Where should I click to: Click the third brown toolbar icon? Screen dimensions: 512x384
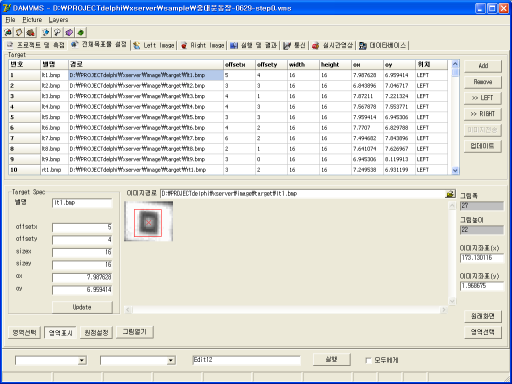[x=31, y=32]
